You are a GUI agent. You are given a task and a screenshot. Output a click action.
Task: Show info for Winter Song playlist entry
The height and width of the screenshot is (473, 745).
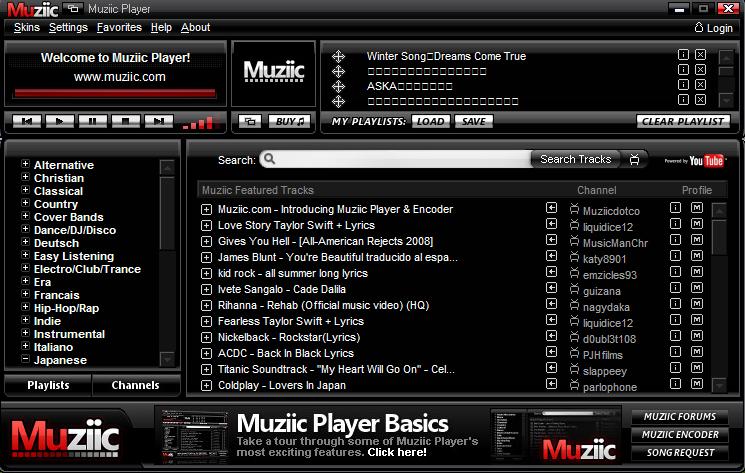pos(683,55)
